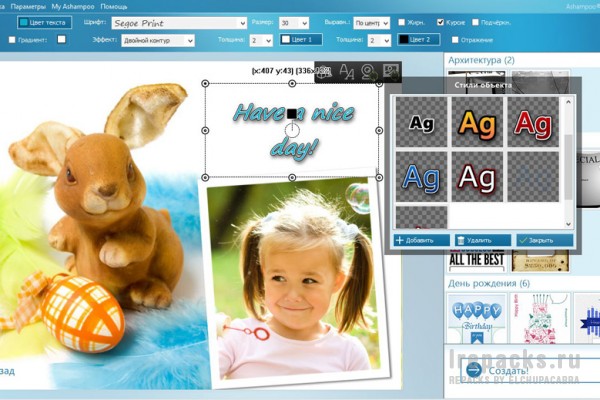Select the pink birthday cake template thumbnail
This screenshot has width=600, height=400.
tap(540, 318)
